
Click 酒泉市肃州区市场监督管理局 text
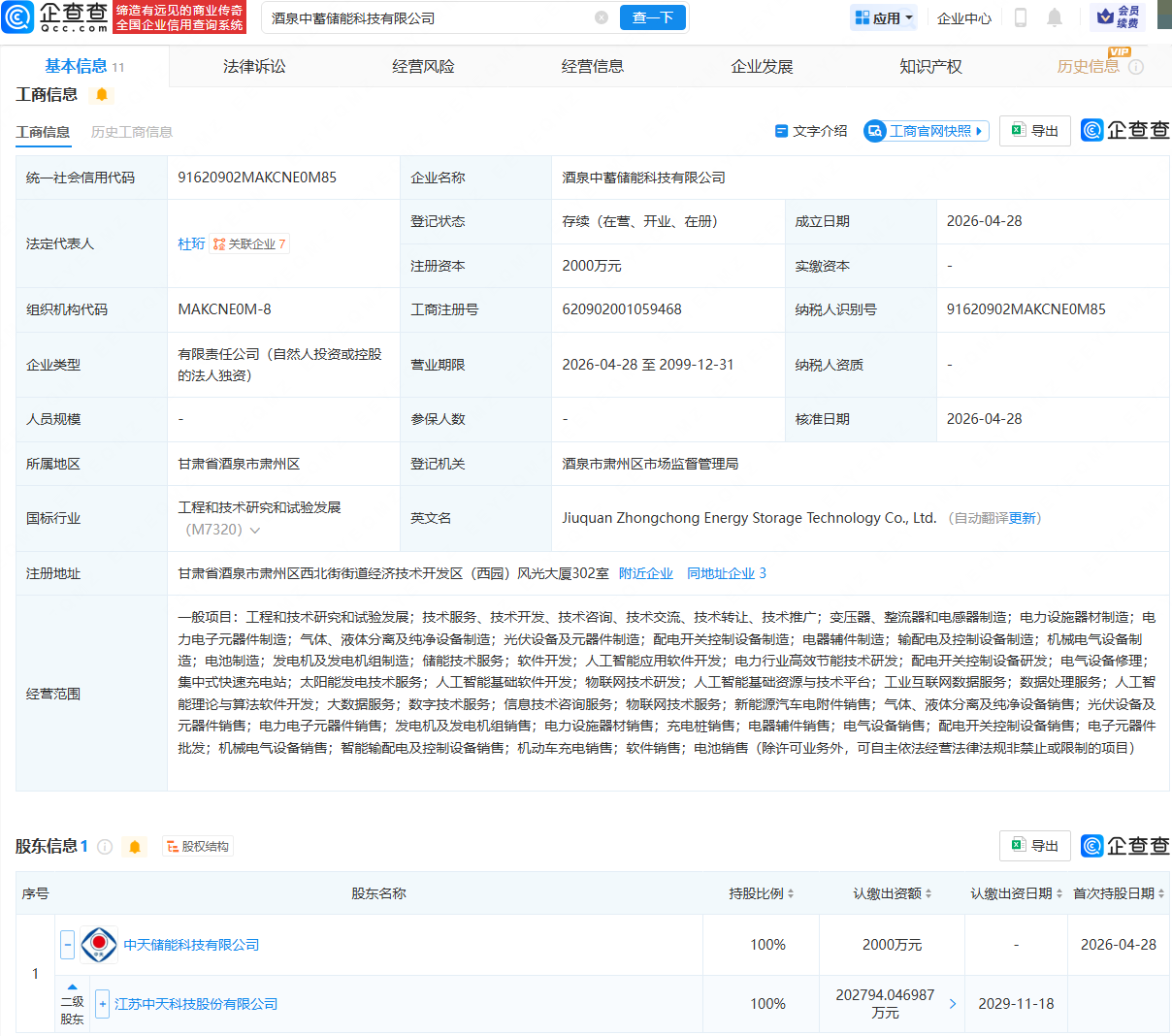click(x=650, y=464)
